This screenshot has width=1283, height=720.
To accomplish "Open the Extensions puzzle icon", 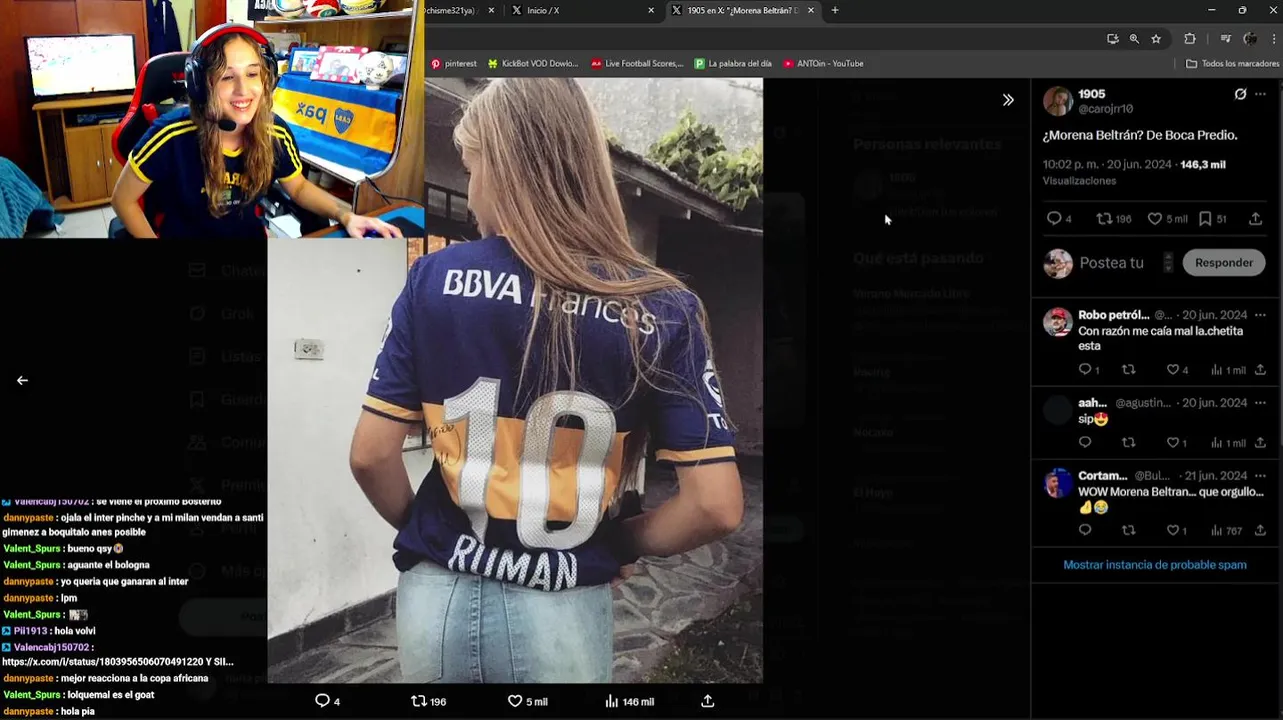I will tap(1190, 38).
